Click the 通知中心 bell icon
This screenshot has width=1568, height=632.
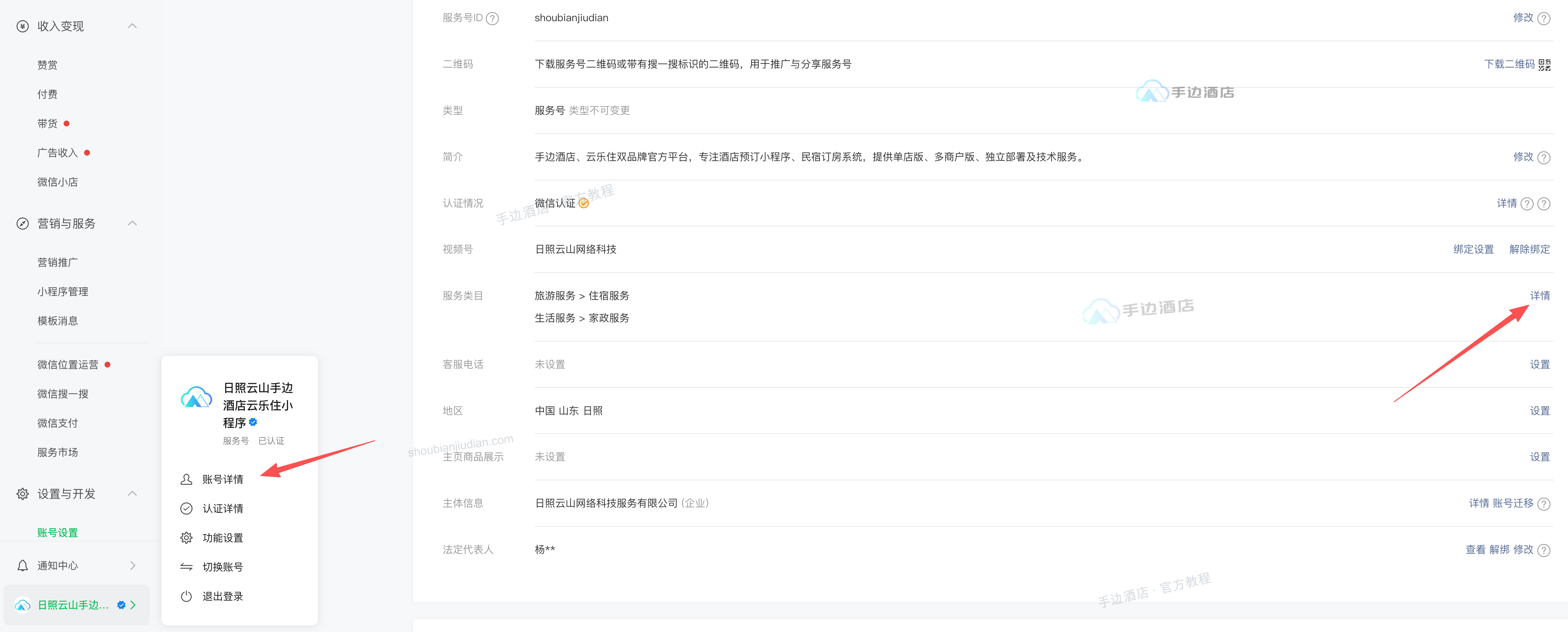coord(23,565)
